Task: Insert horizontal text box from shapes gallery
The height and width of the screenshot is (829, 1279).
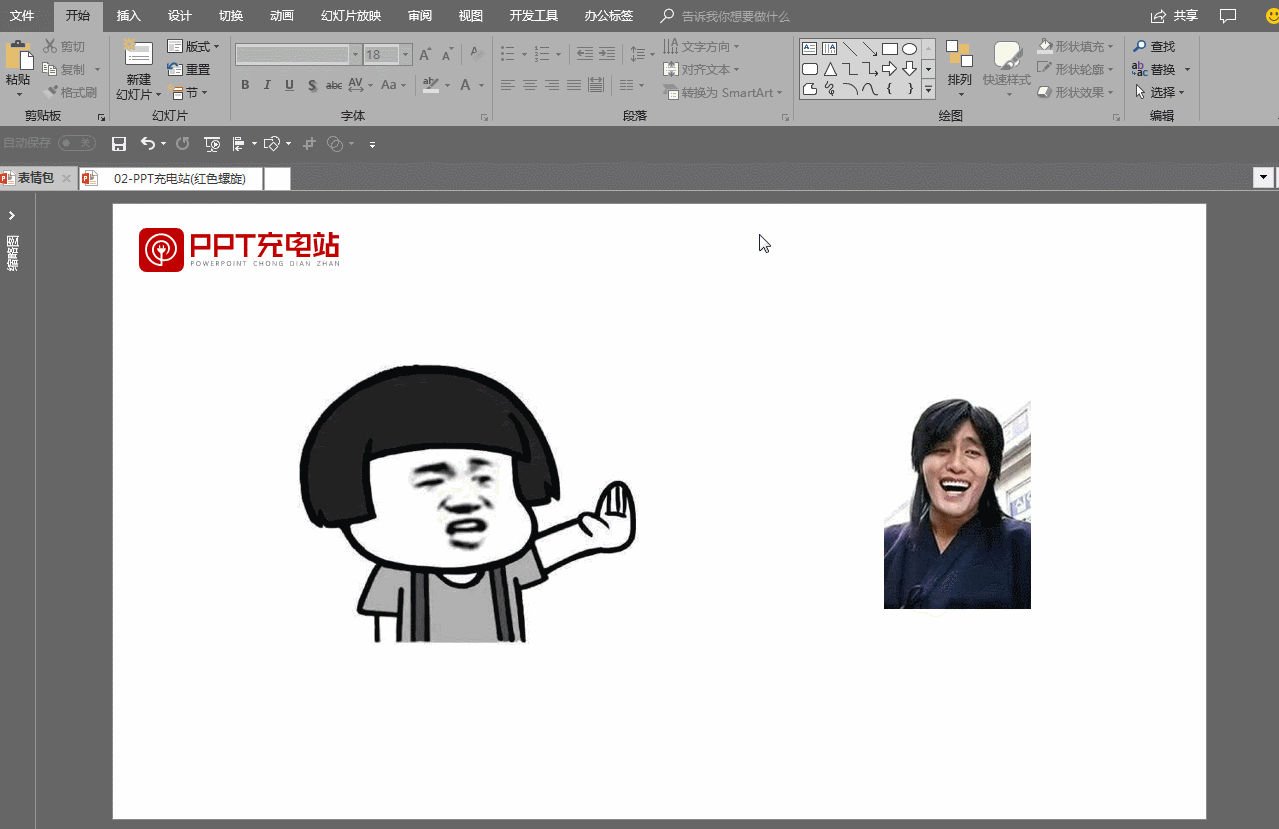Action: pos(810,49)
